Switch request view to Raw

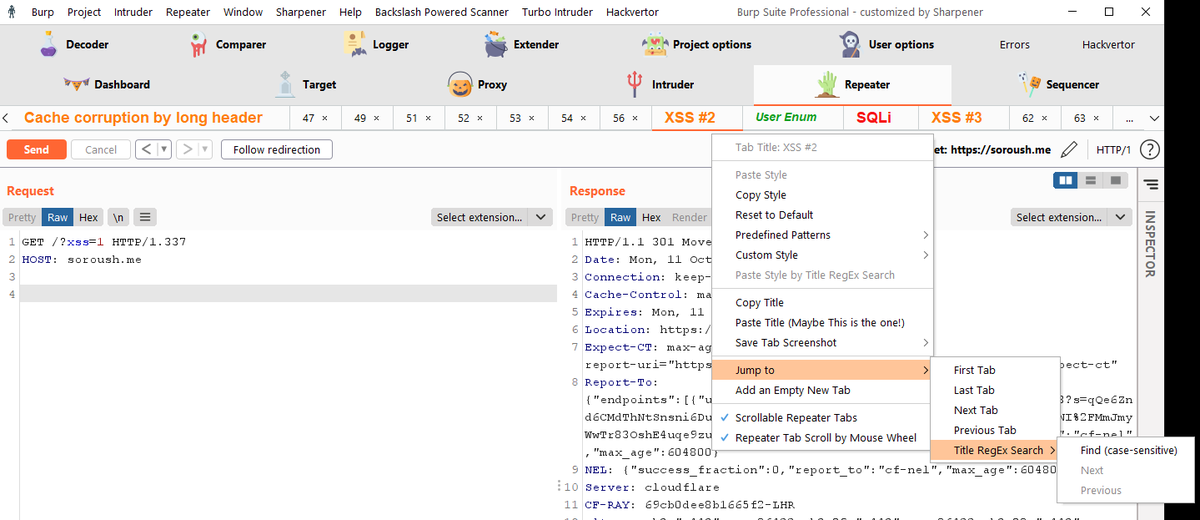[x=58, y=217]
